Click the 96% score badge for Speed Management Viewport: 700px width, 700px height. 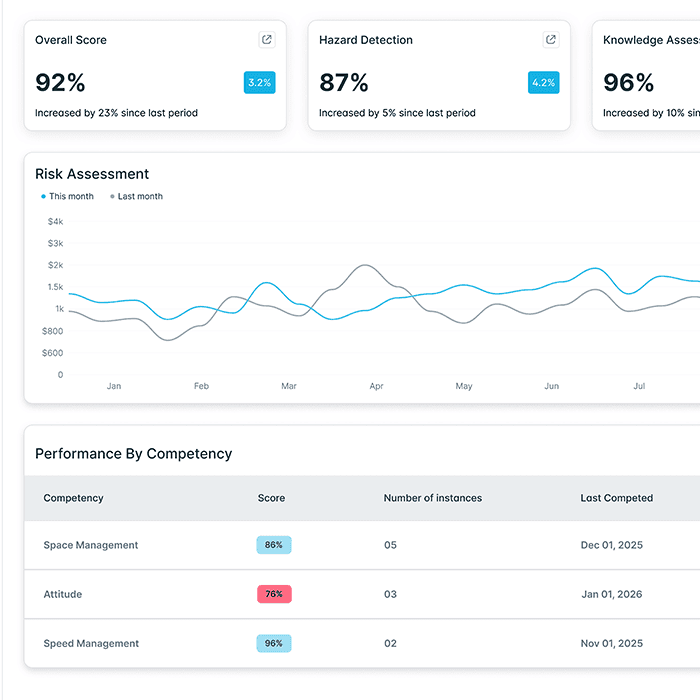(274, 643)
